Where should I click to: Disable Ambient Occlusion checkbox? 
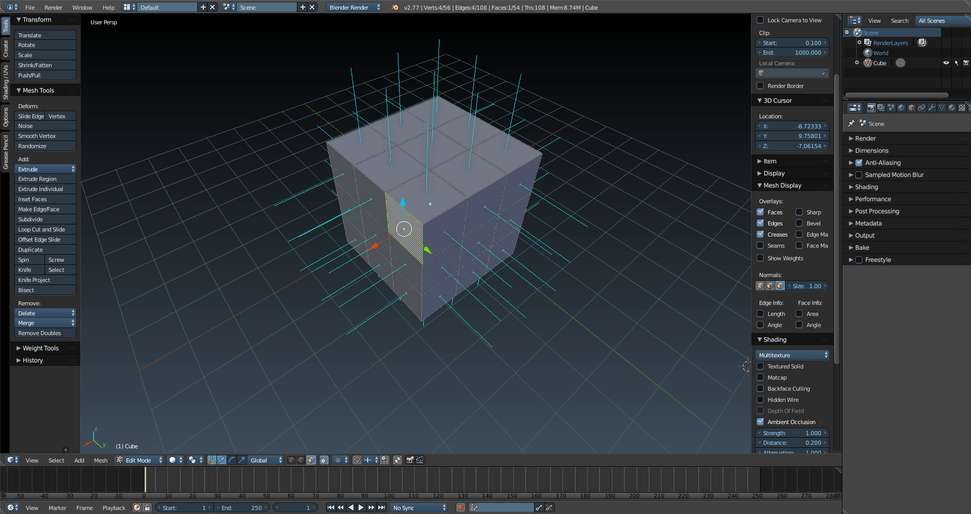(x=761, y=422)
